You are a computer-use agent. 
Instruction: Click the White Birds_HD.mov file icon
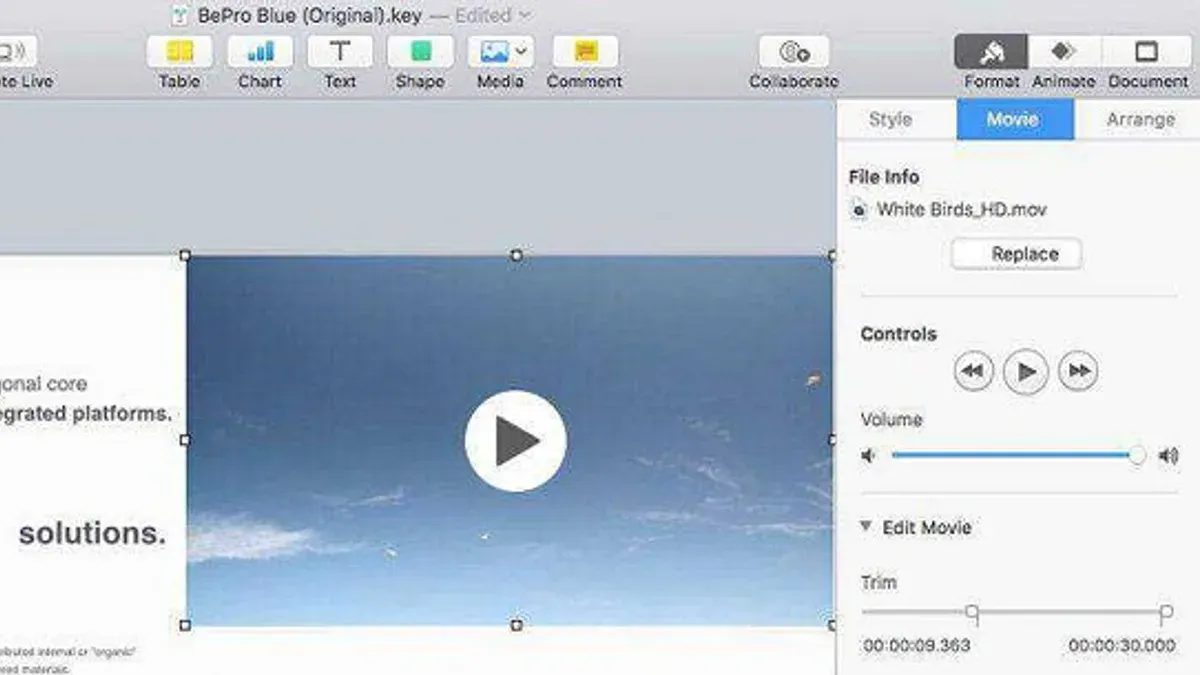[859, 209]
